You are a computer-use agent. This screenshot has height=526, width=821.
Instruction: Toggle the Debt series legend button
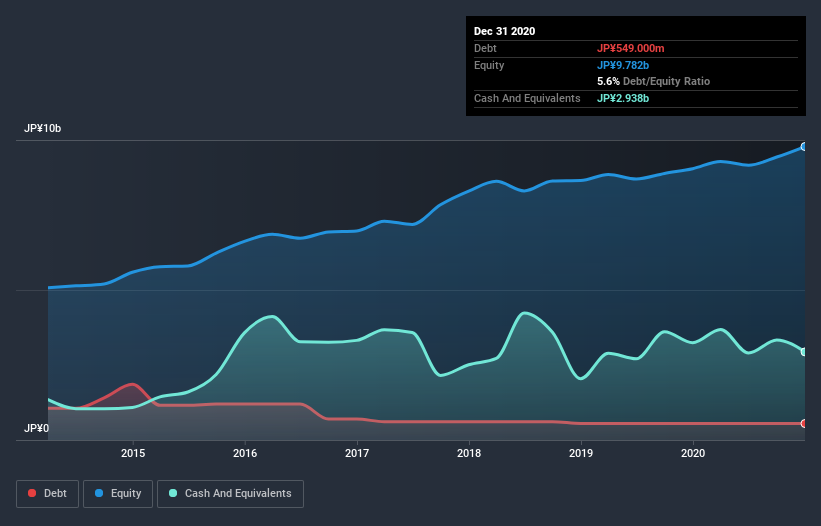(x=47, y=494)
